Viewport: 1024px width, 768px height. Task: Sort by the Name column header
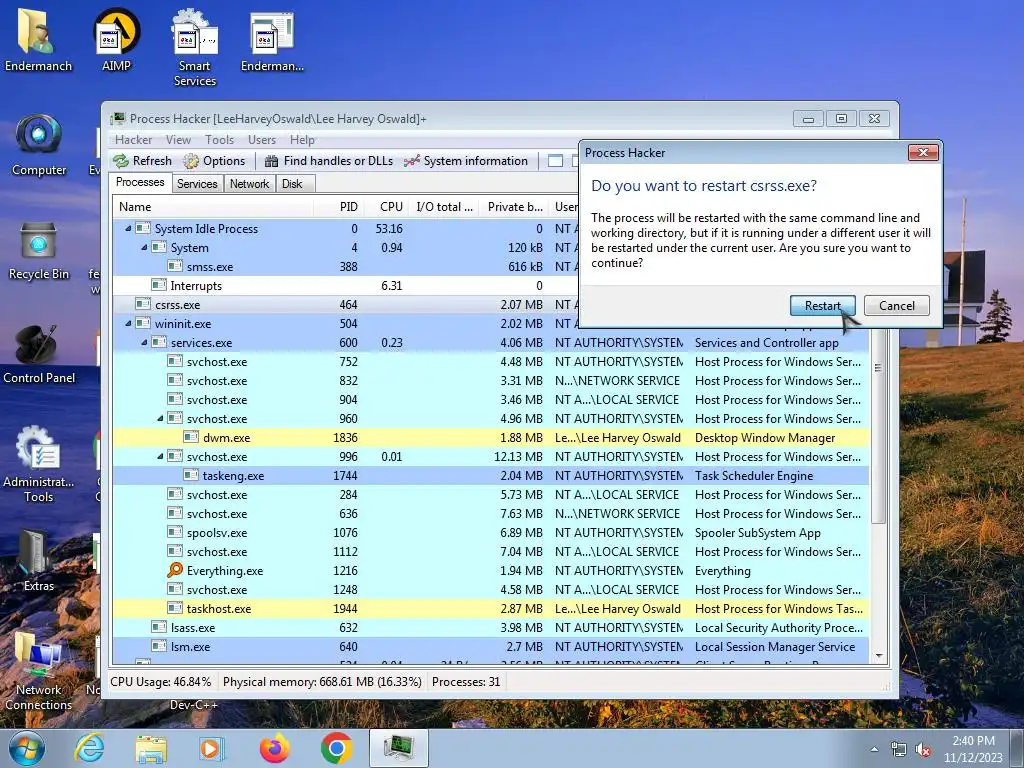click(x=213, y=206)
